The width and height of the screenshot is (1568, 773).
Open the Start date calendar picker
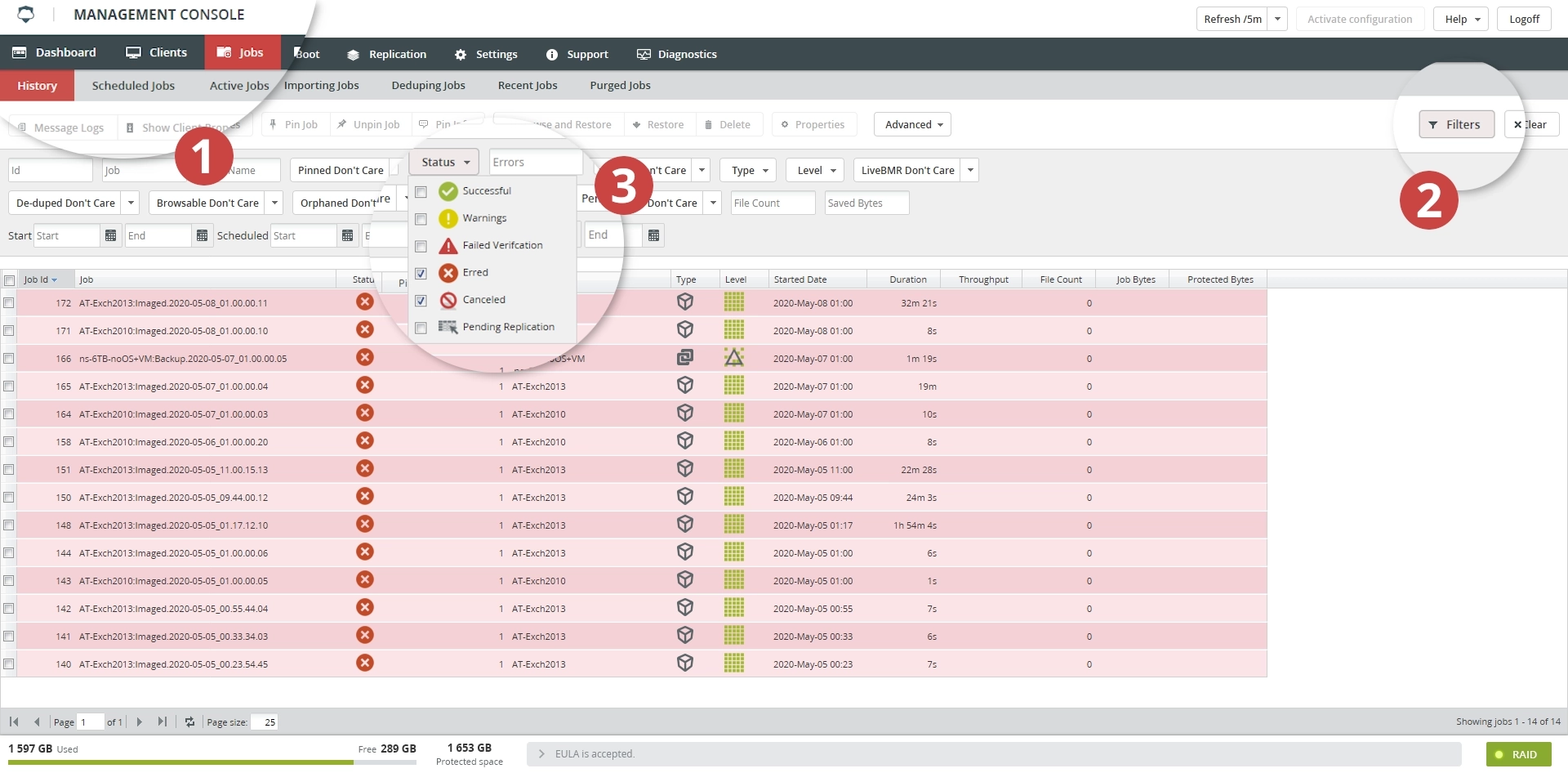tap(111, 235)
